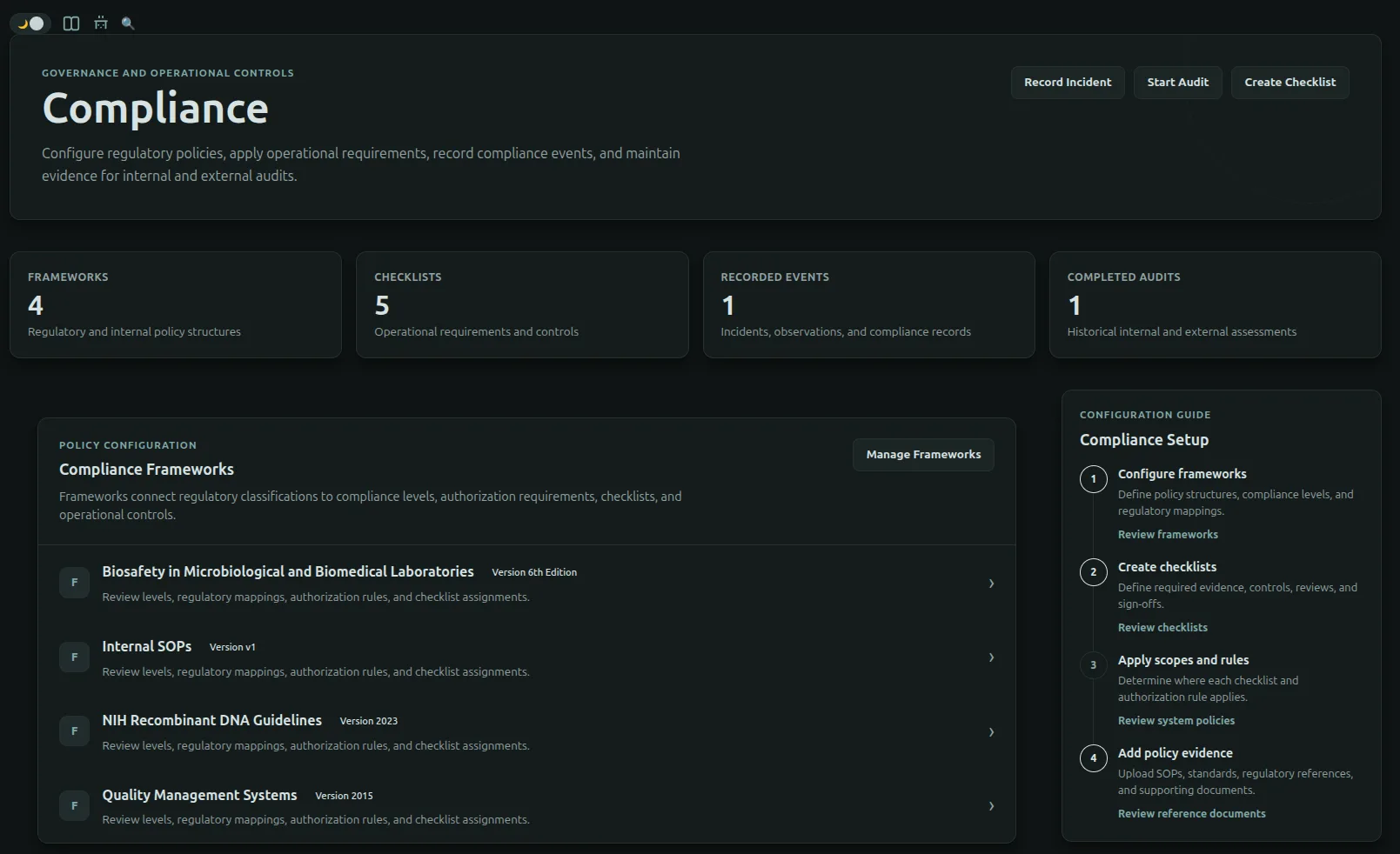This screenshot has height=854, width=1400.
Task: Click the Apply scopes and rules heading
Action: click(1183, 660)
